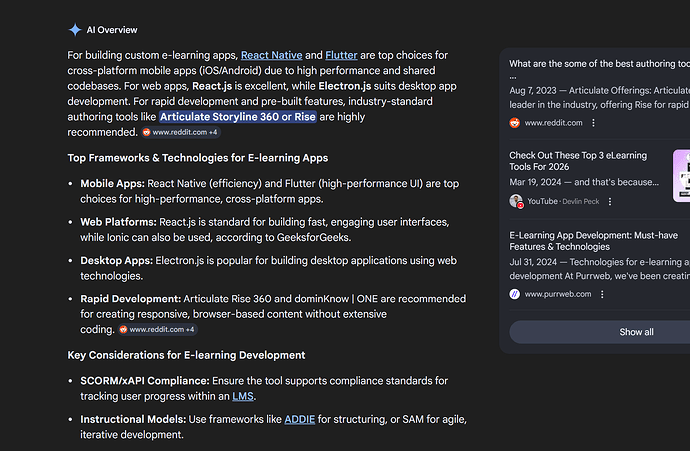Open the video thumbnail for Top 3 eLearning Tools
Screen dimensions: 690x451
(x=681, y=176)
